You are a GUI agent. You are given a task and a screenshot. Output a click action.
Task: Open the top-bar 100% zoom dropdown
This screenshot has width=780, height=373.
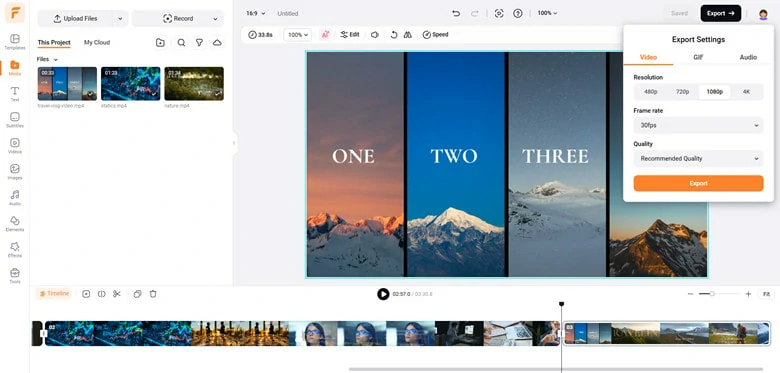point(547,13)
